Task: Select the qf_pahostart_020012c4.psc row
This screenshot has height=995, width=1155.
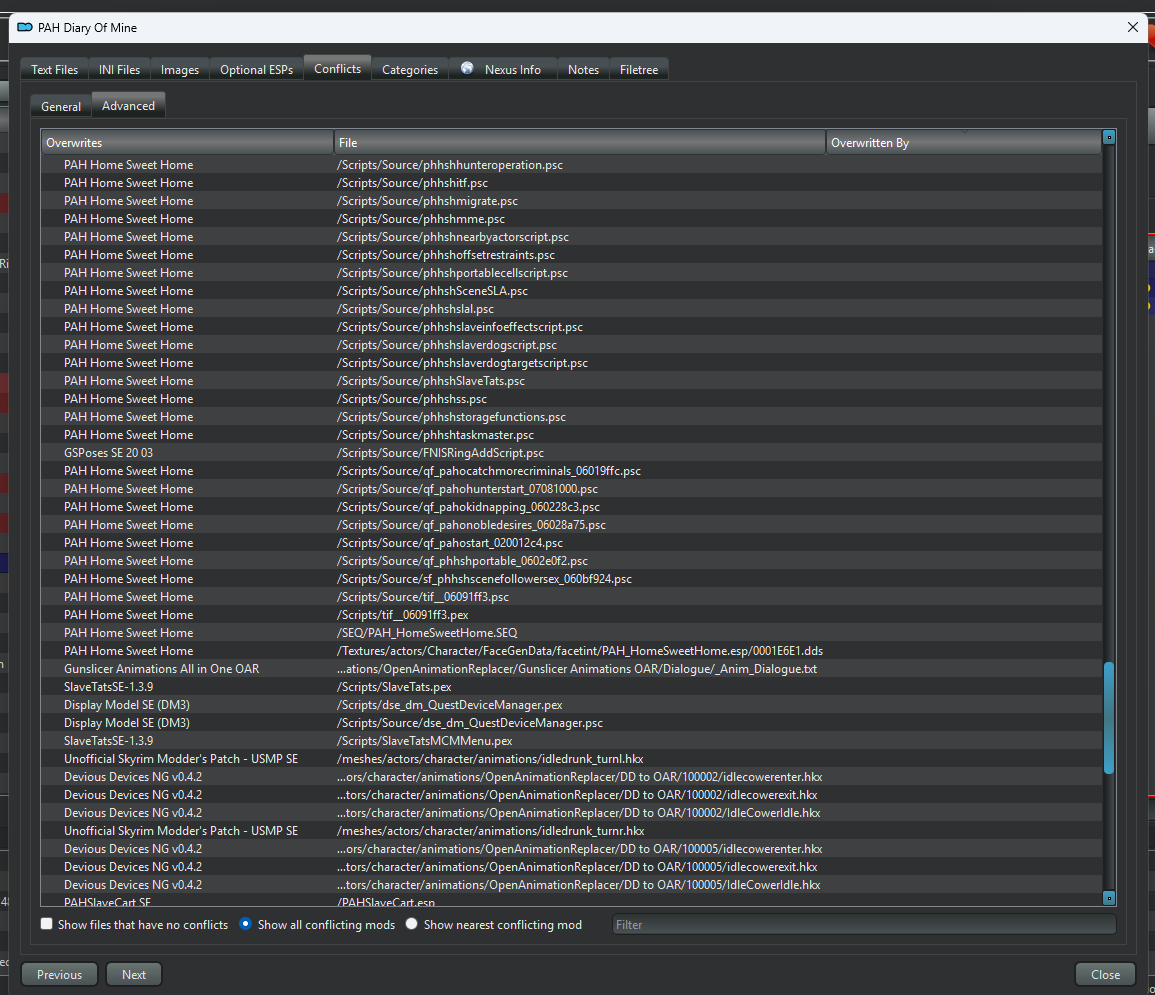Action: (572, 543)
